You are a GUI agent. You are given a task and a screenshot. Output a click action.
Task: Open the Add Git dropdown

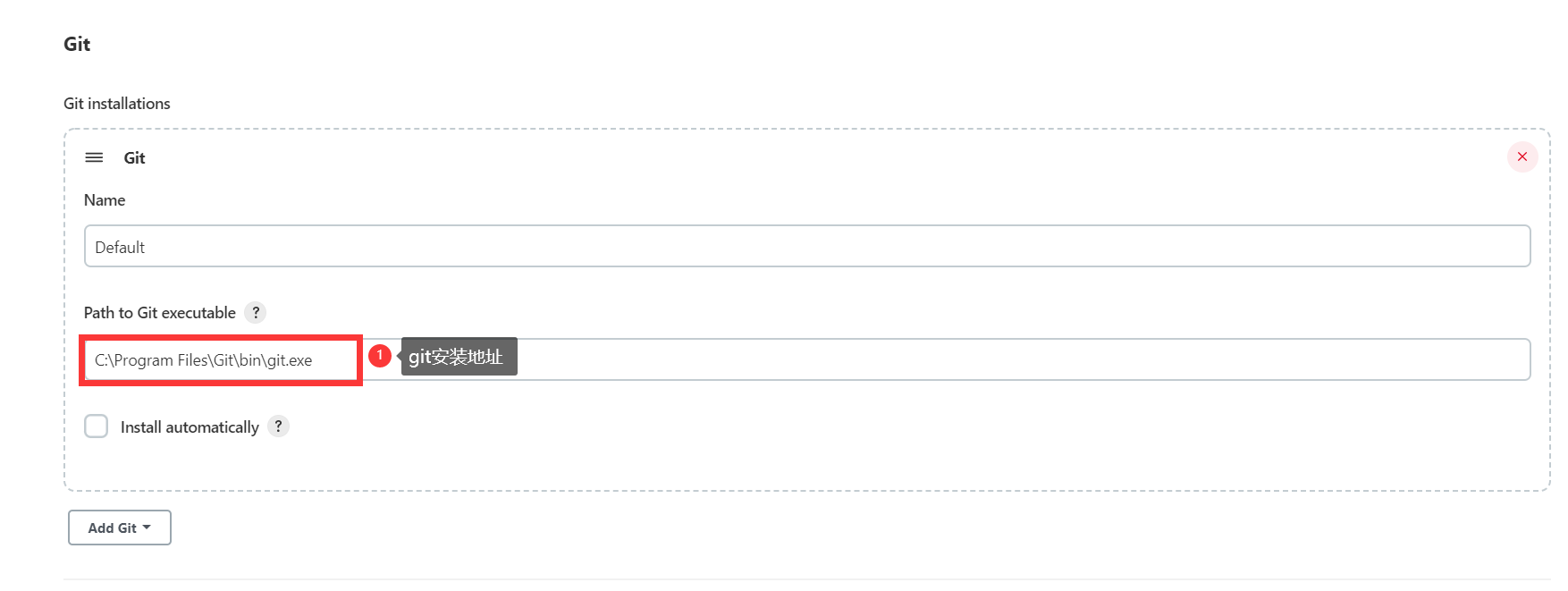click(x=119, y=528)
